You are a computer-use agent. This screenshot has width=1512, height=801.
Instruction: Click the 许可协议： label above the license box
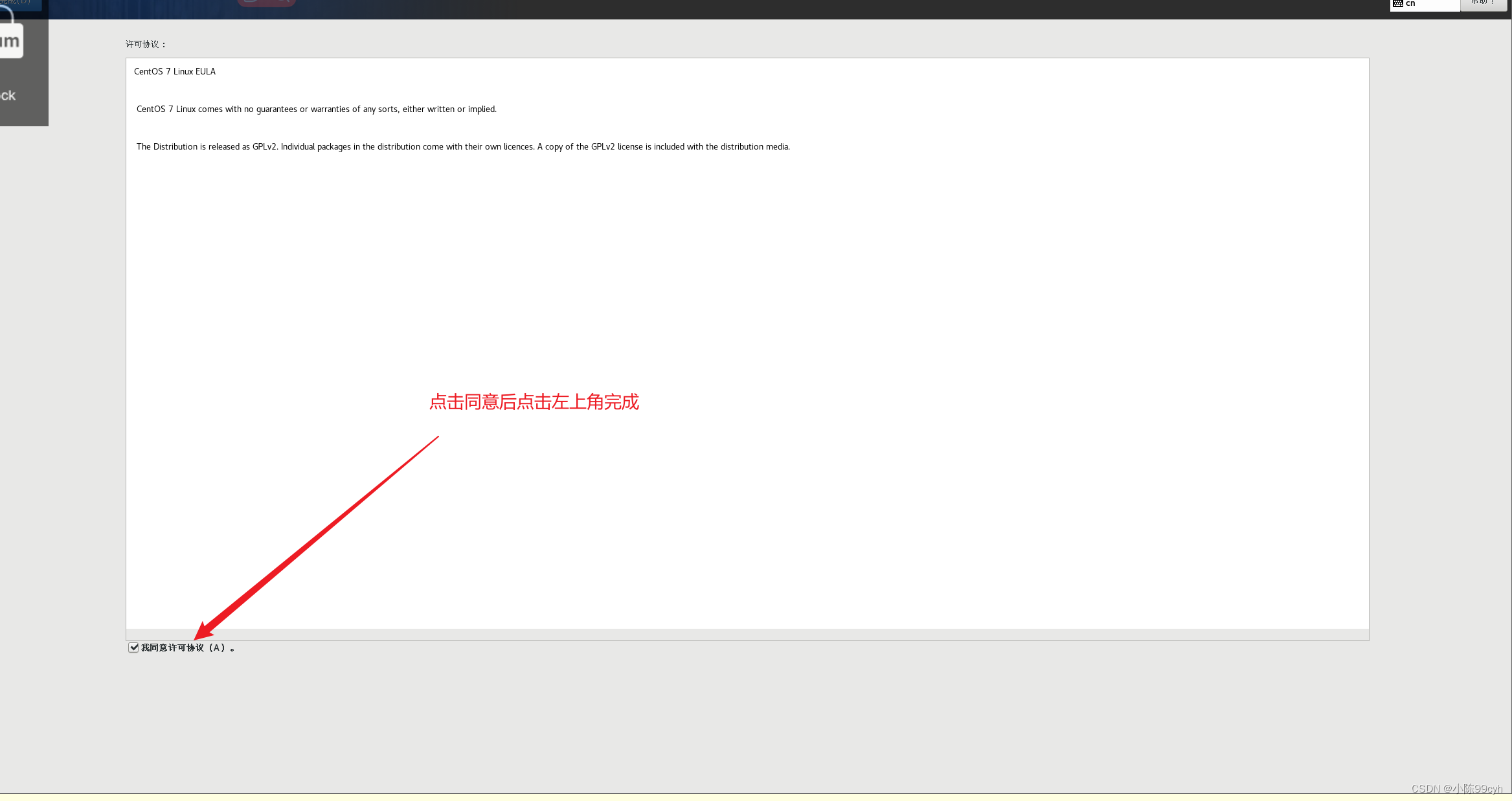146,44
